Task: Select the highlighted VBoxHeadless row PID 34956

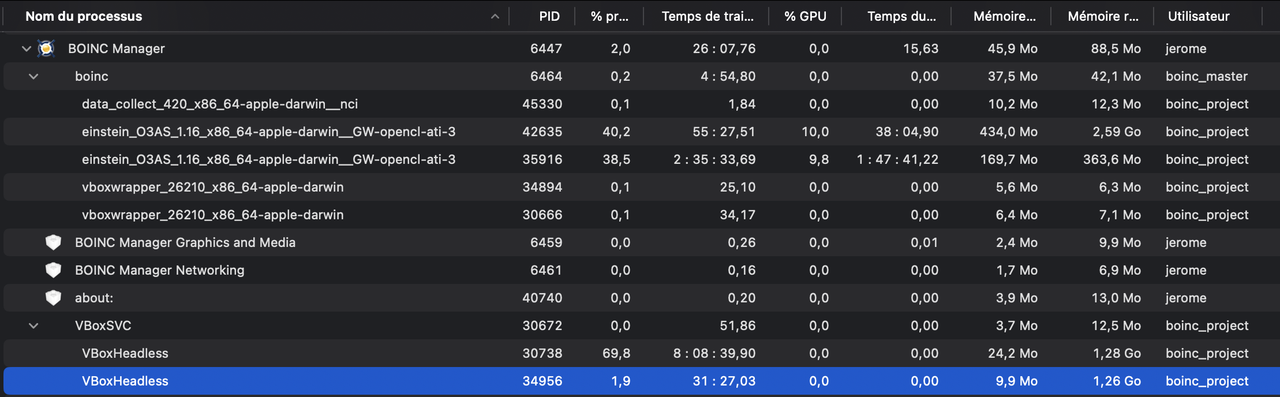Action: pyautogui.click(x=640, y=381)
